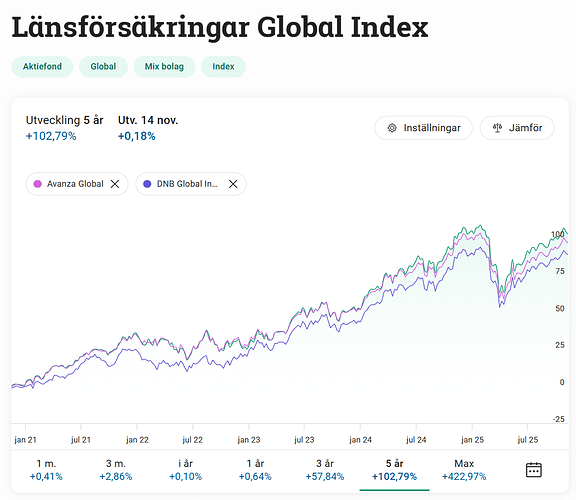Select the 1 m. period tab
Image resolution: width=576 pixels, height=500 pixels.
(46, 470)
